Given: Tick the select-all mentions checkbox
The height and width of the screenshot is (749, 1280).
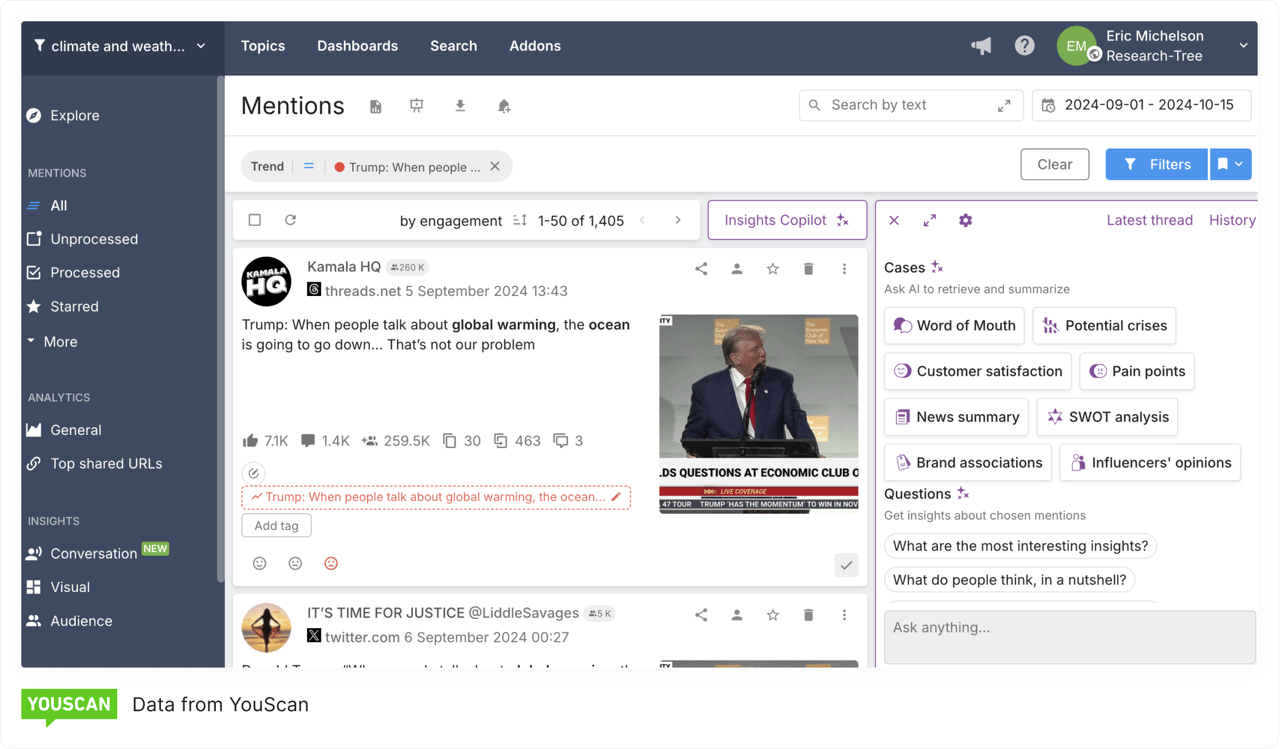Looking at the screenshot, I should point(255,220).
